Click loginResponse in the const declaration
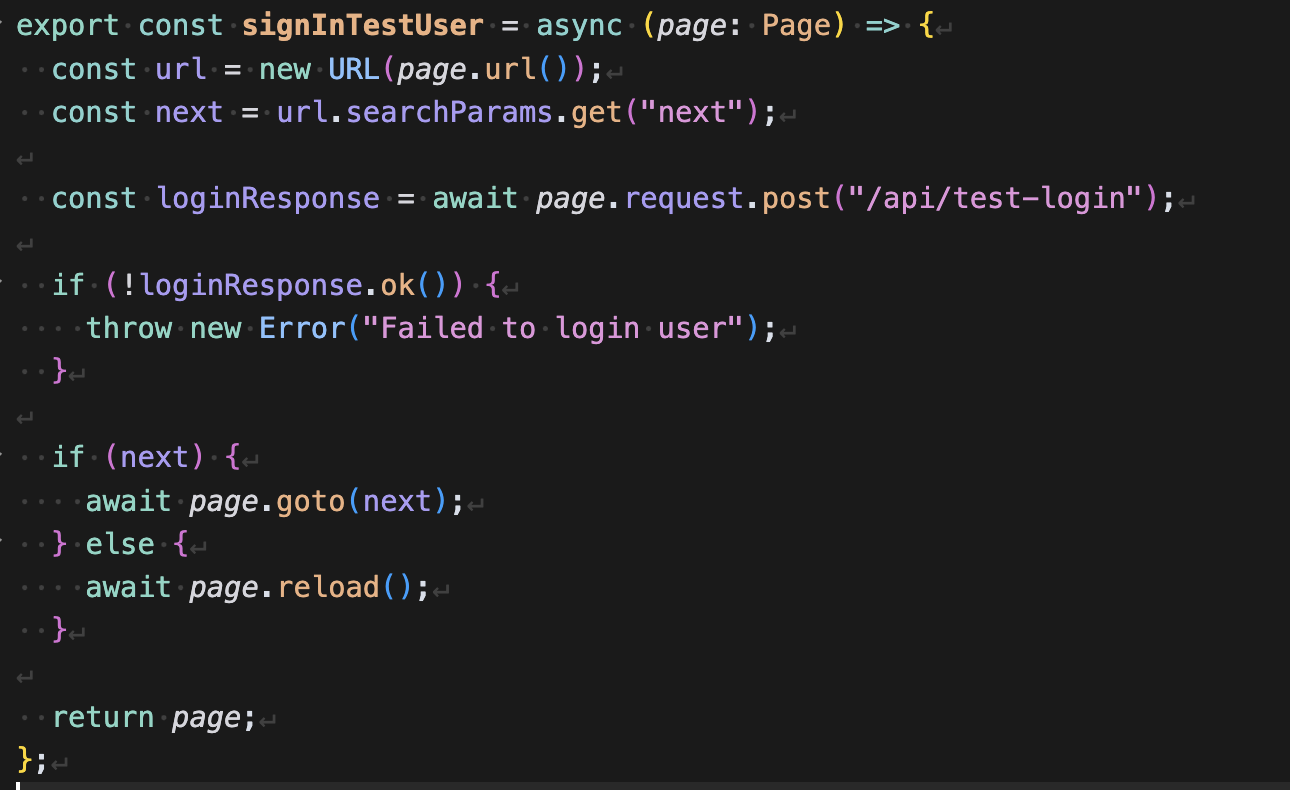The width and height of the screenshot is (1290, 790). tap(268, 198)
